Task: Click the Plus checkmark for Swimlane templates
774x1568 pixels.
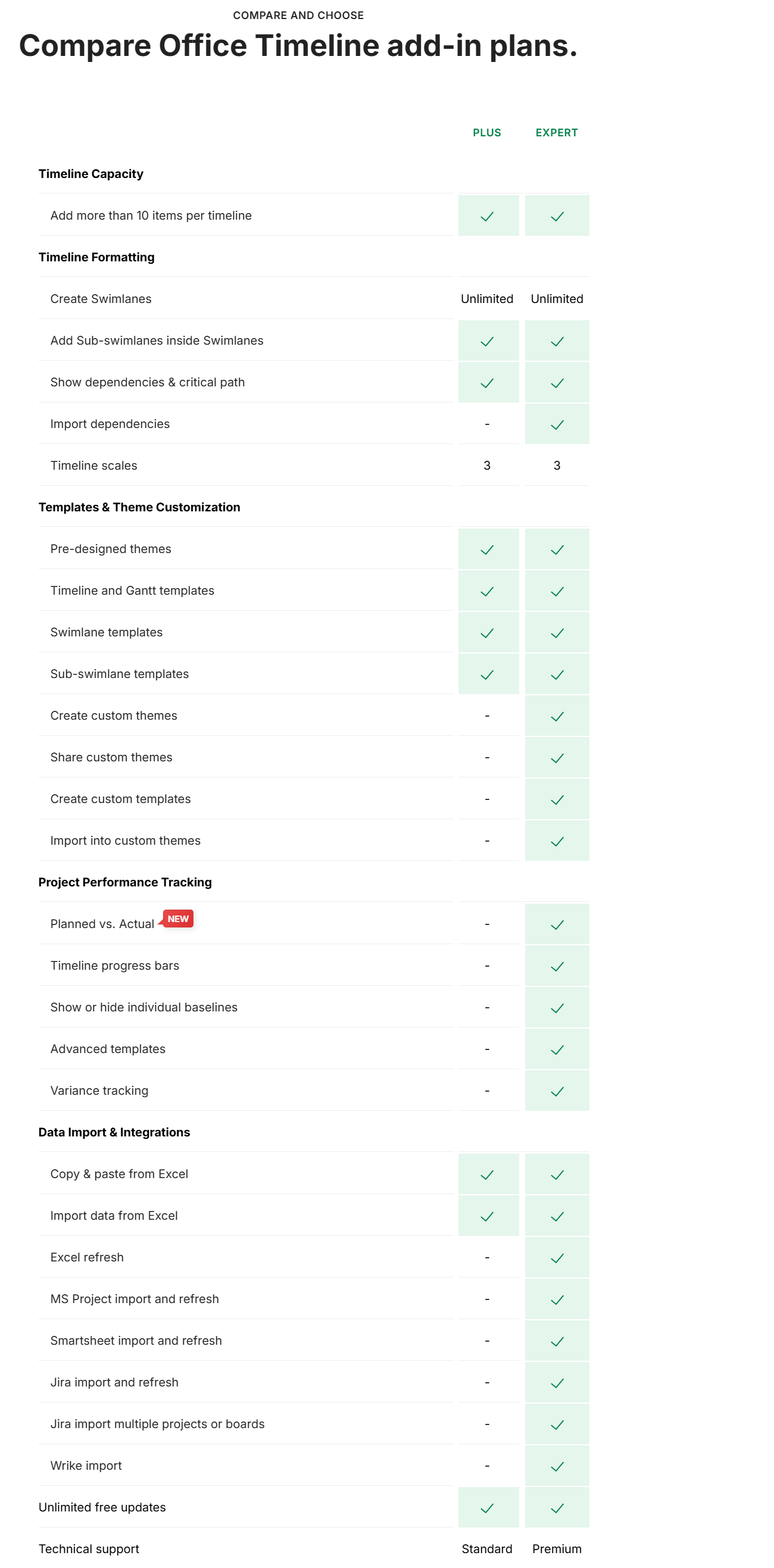Action: click(x=486, y=633)
